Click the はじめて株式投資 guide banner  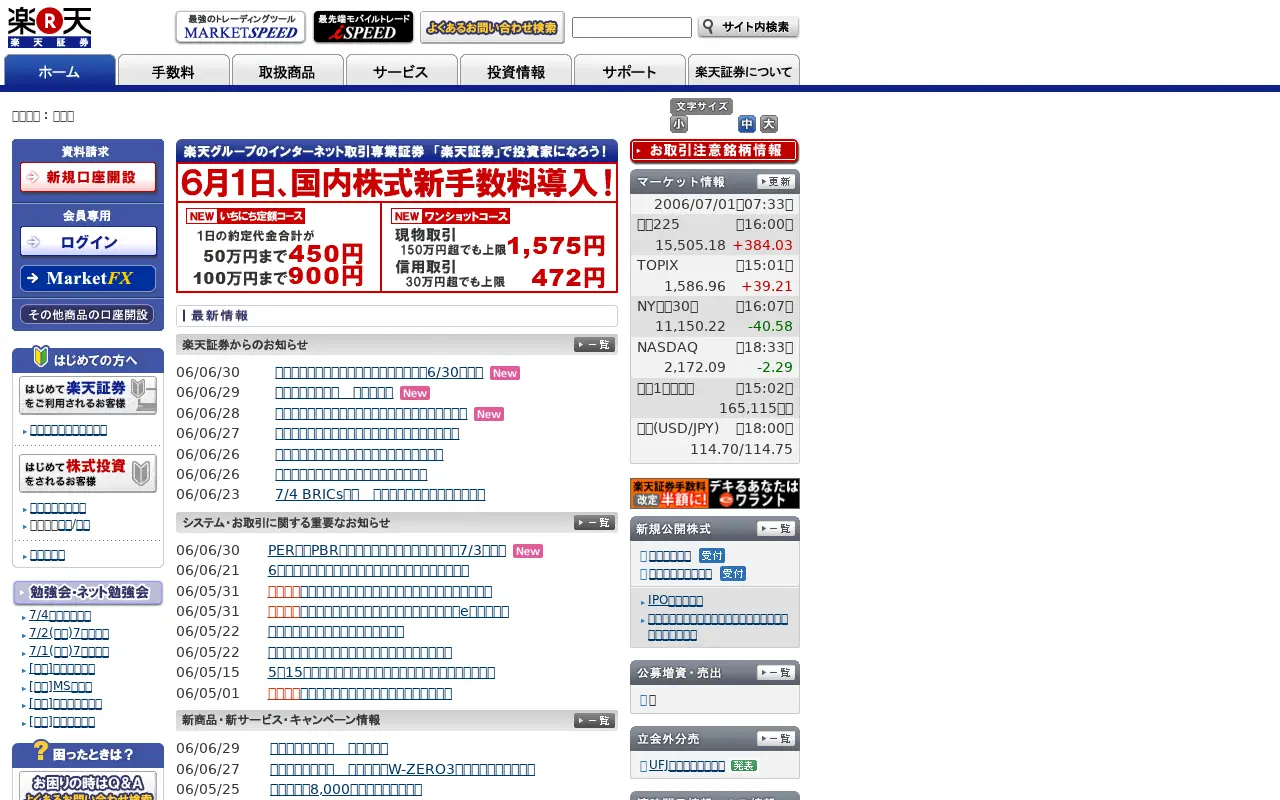88,473
